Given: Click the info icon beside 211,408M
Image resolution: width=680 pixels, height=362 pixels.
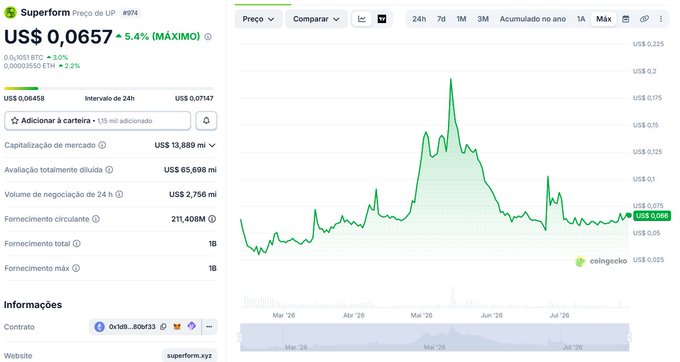Looking at the screenshot, I should tap(212, 219).
